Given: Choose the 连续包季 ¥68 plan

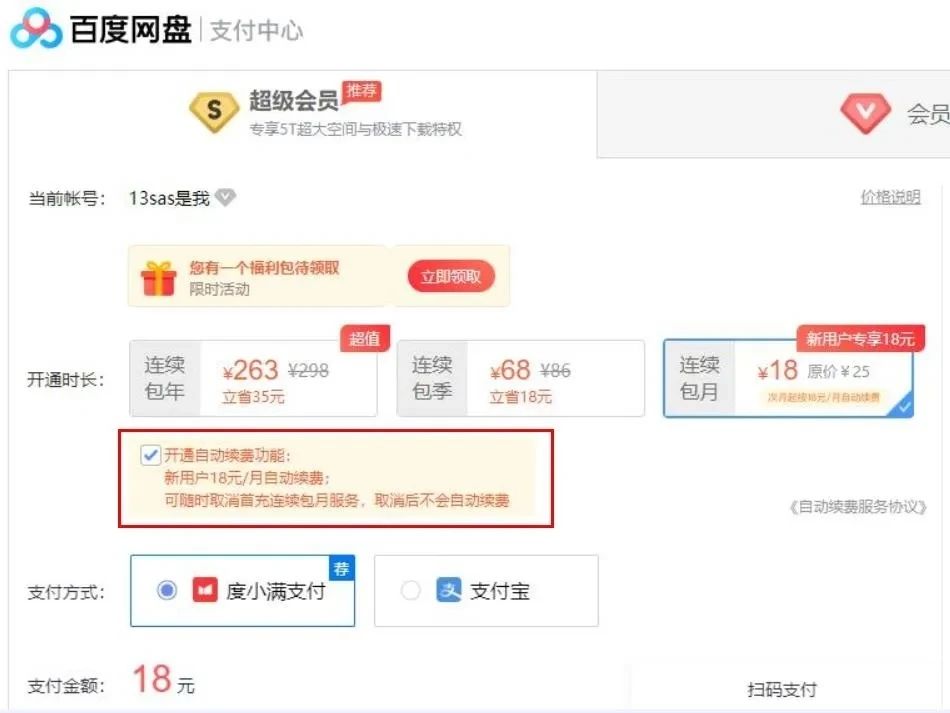Looking at the screenshot, I should click(520, 379).
